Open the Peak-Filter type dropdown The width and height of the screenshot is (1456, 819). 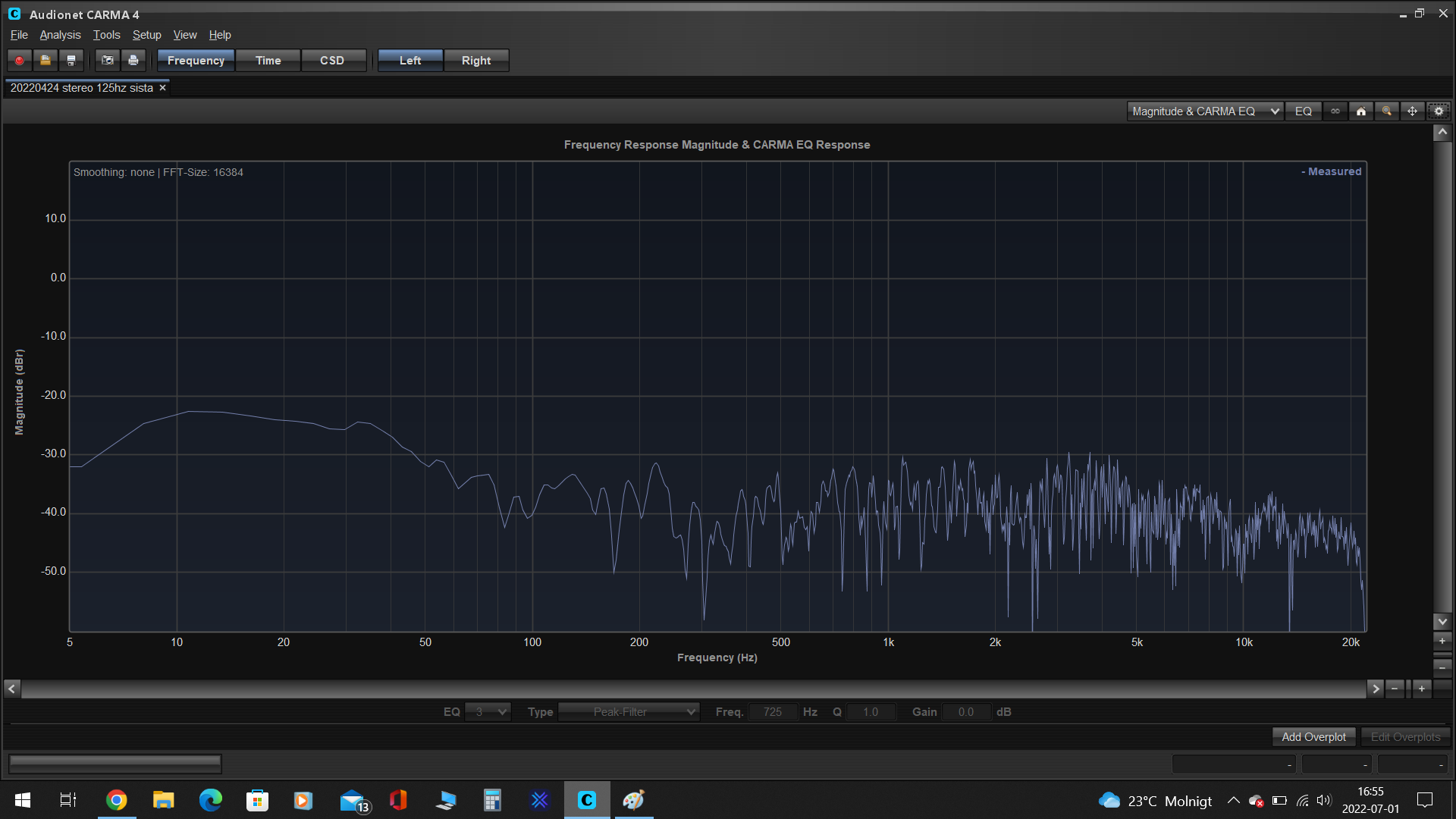[629, 712]
